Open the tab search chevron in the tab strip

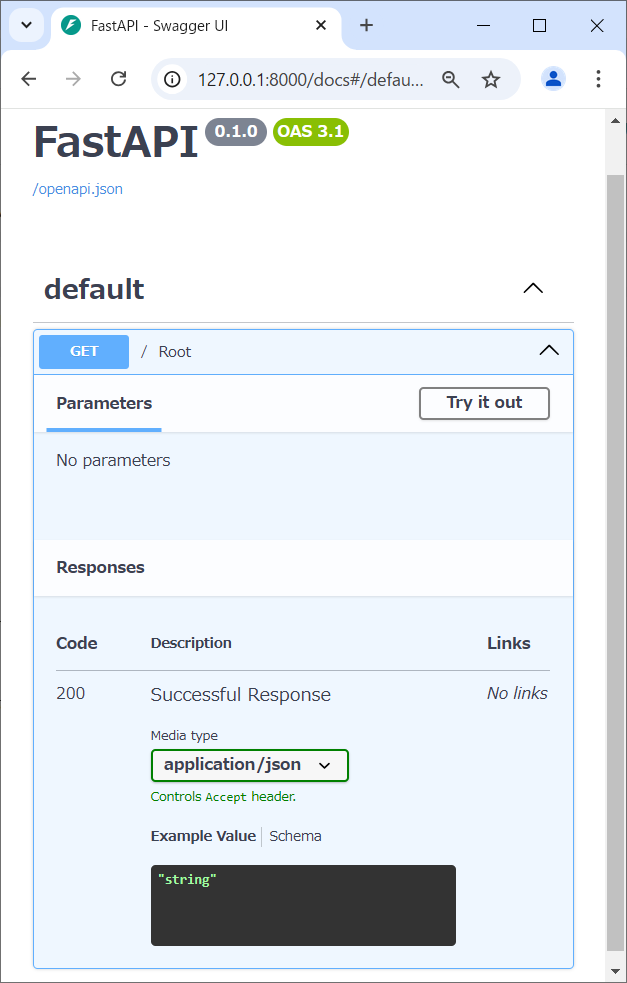pos(26,25)
